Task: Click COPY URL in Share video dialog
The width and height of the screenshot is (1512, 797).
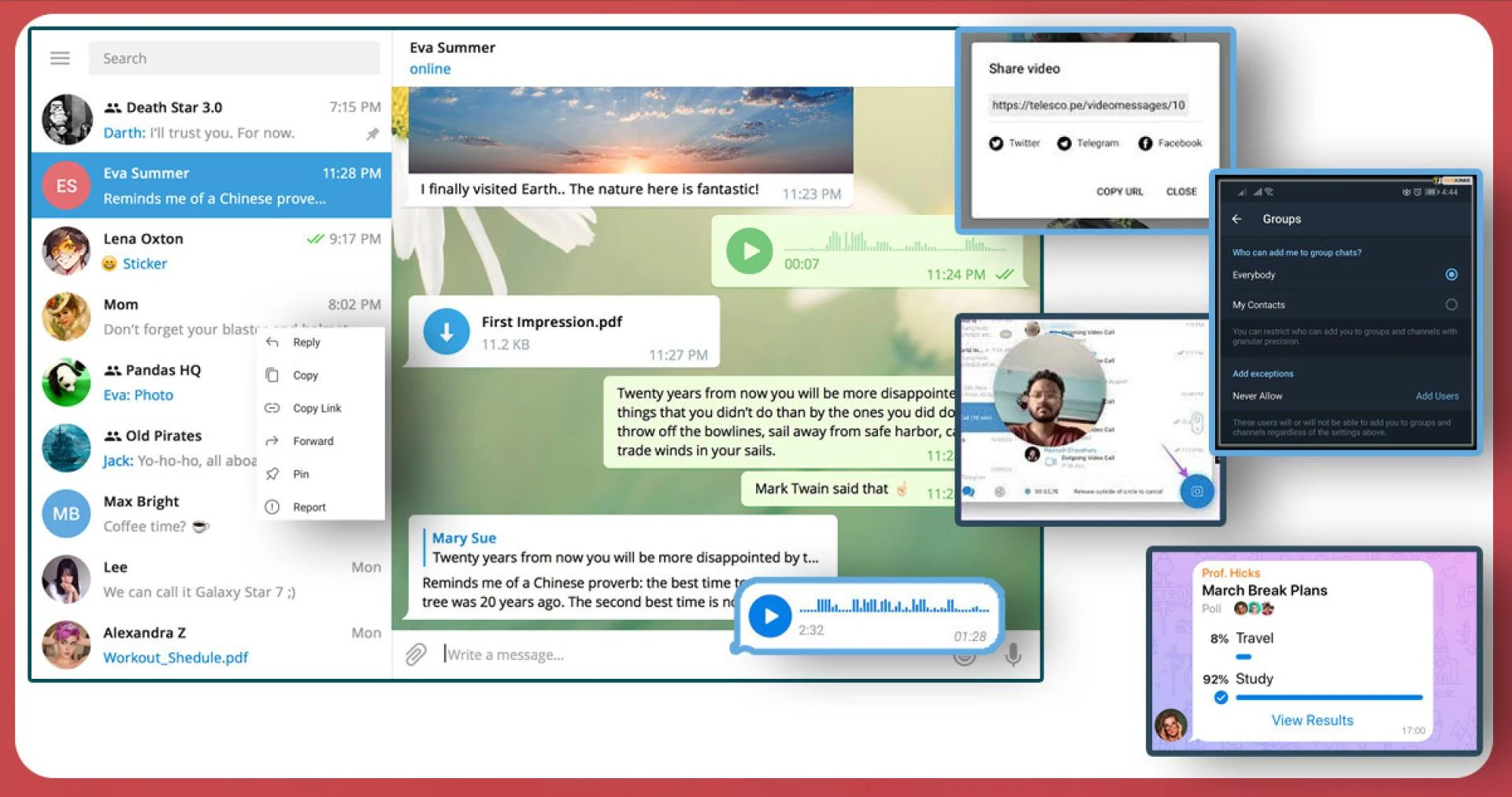Action: point(1119,191)
